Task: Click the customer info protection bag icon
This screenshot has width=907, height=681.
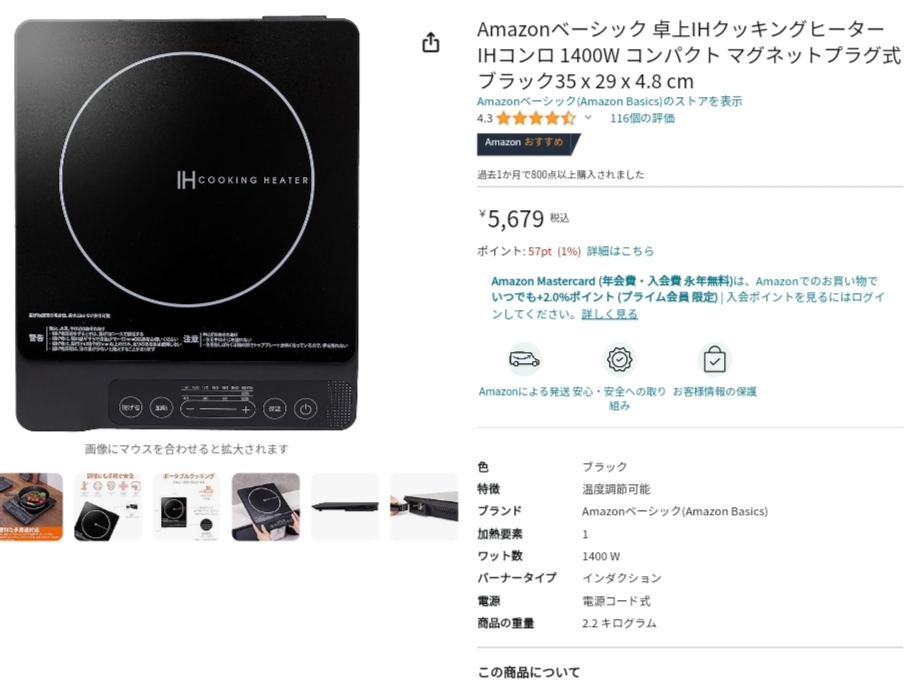Action: 714,359
